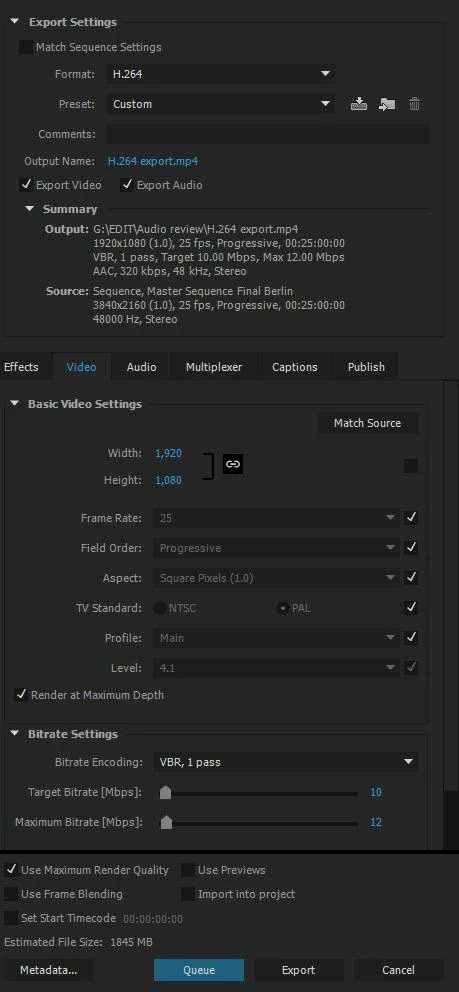
Task: Click the Match Source button
Action: tap(367, 423)
